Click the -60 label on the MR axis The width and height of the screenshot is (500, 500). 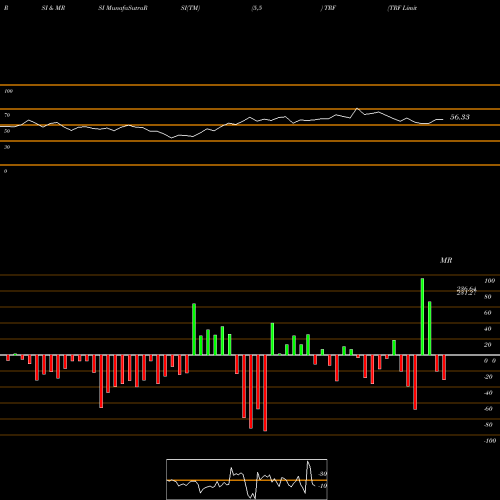pos(488,409)
